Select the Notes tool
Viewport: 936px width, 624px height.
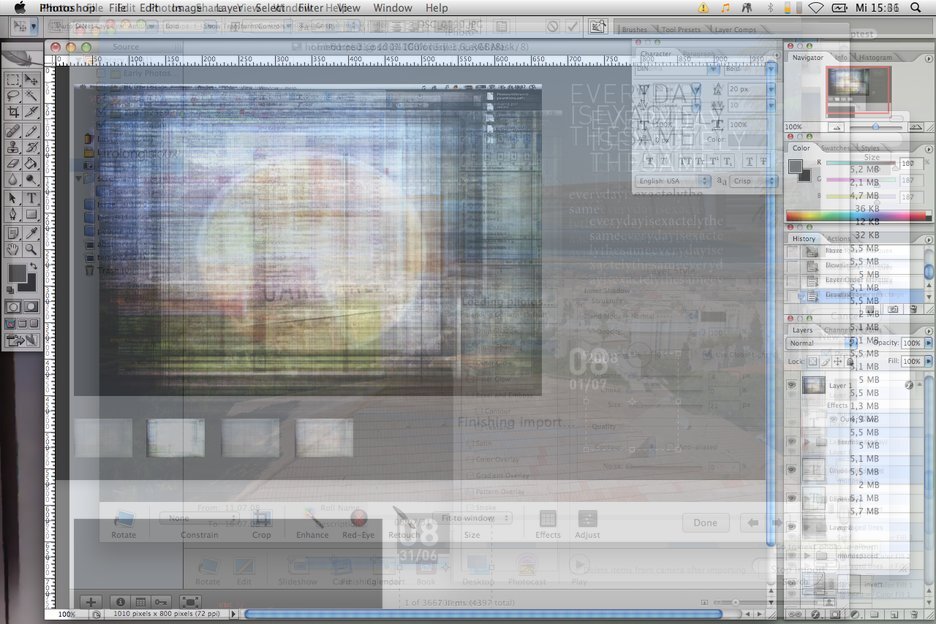(13, 233)
